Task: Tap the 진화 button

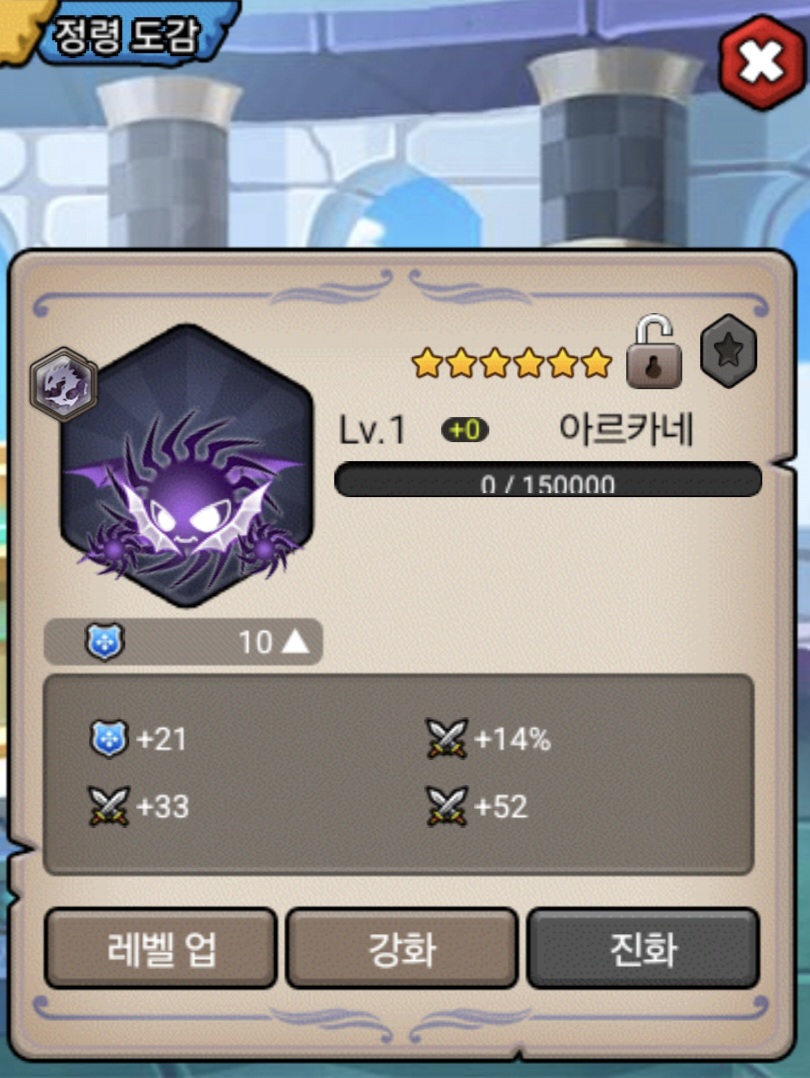Action: coord(644,949)
